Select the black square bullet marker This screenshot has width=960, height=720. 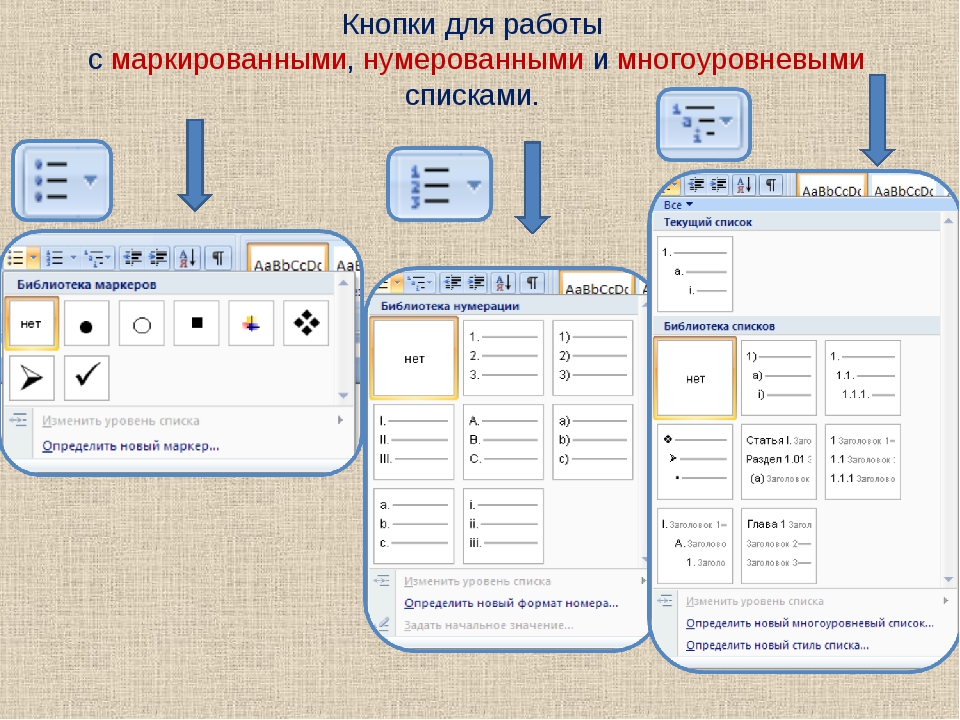coord(196,323)
